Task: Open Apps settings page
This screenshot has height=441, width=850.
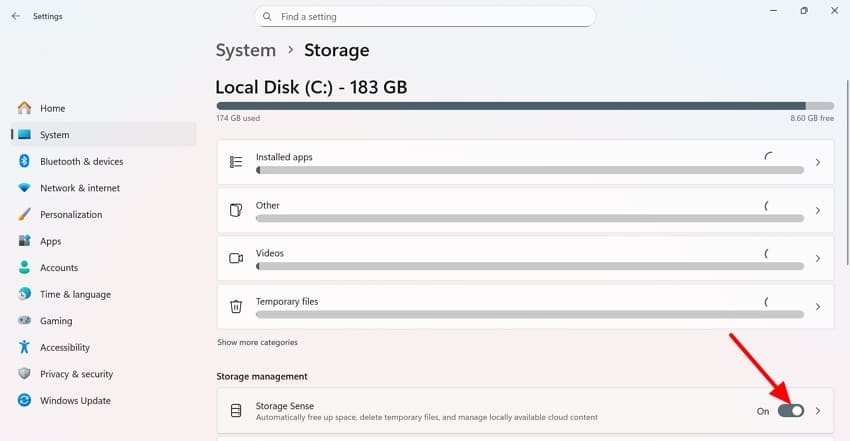Action: (104, 241)
